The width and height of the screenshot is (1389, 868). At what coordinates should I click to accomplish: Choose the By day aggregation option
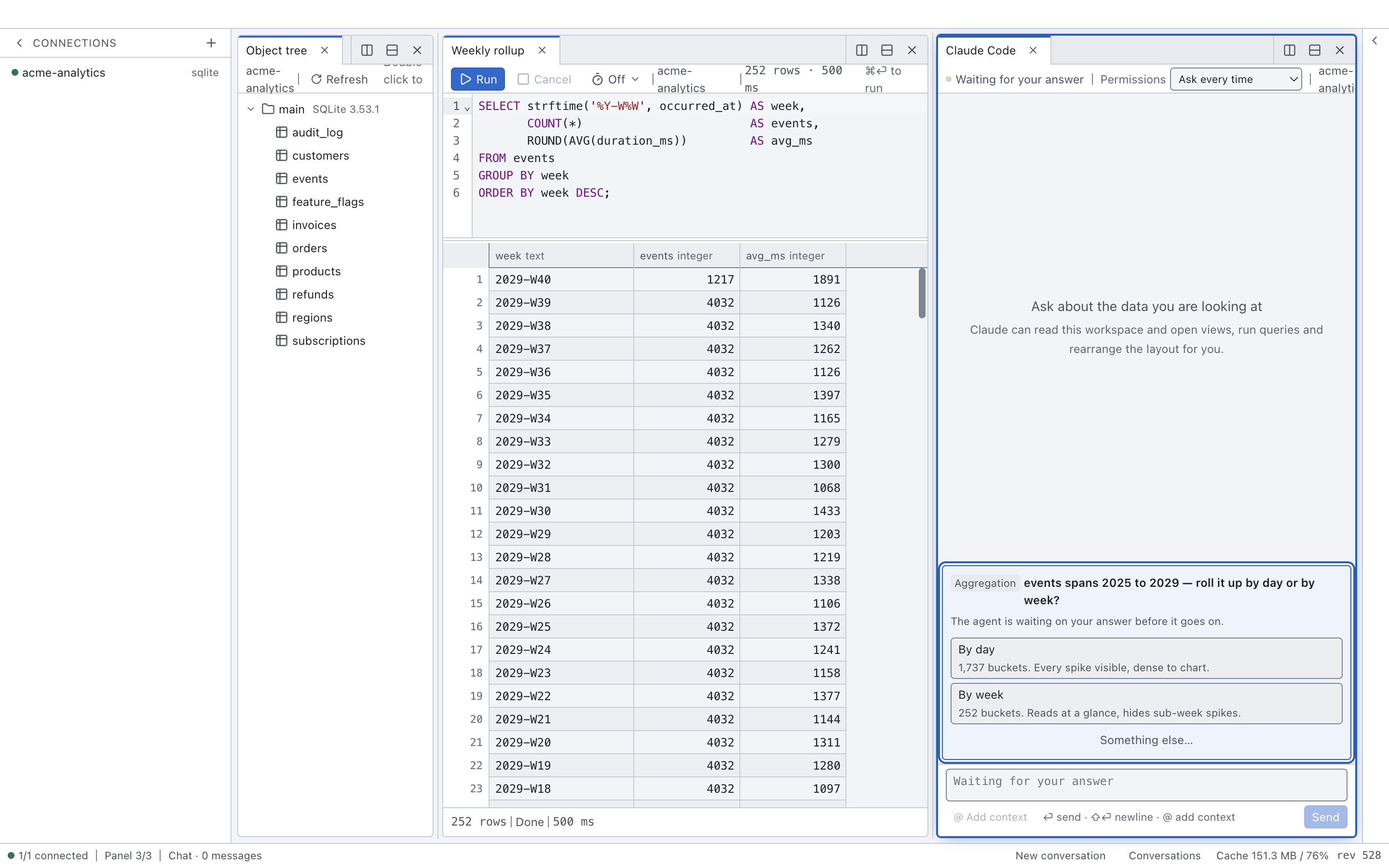coord(1146,658)
